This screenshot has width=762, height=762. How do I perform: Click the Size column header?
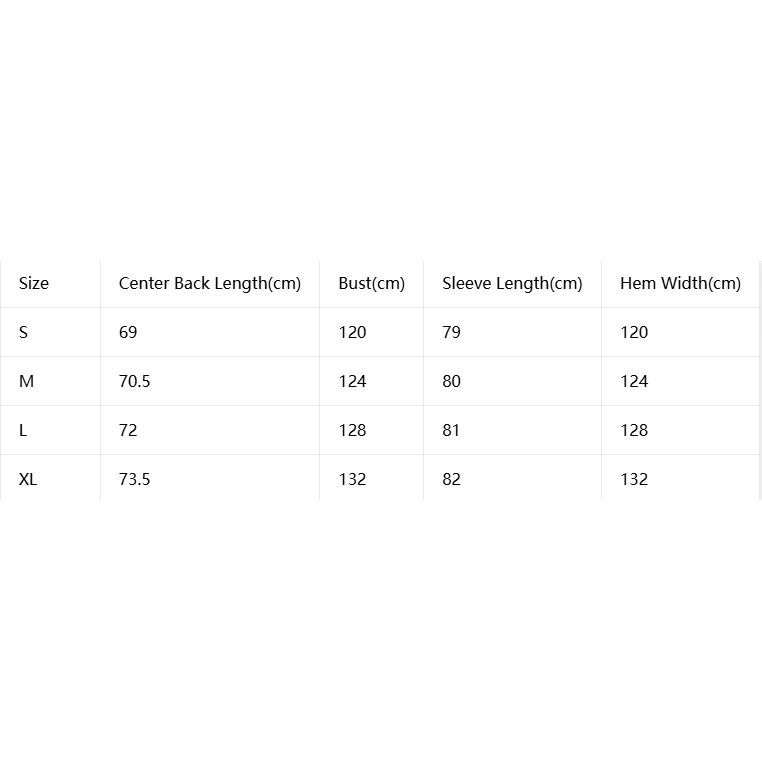pyautogui.click(x=34, y=283)
